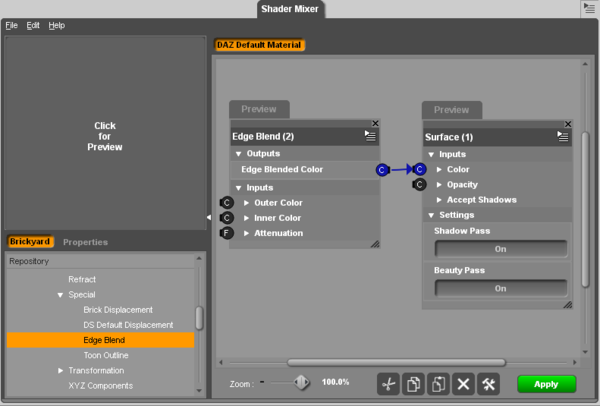The width and height of the screenshot is (600, 406).
Task: Toggle Beauty Pass On button
Action: [x=501, y=289]
